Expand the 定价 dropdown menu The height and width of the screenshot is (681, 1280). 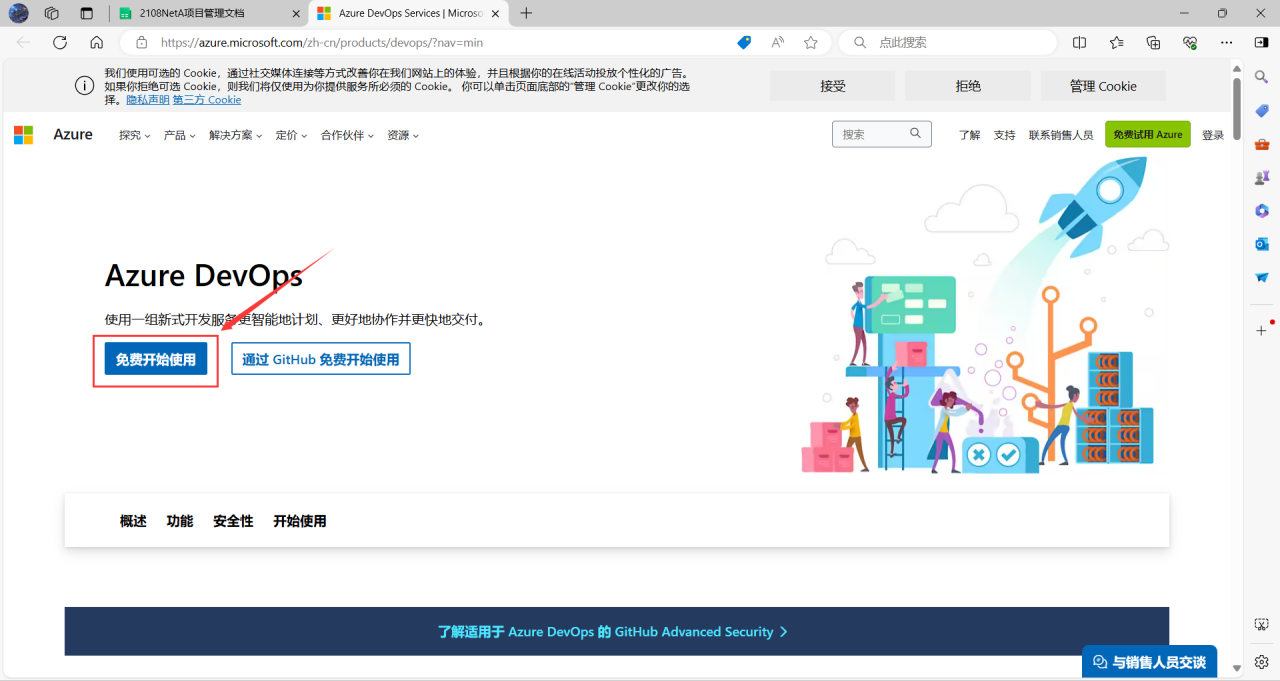291,135
